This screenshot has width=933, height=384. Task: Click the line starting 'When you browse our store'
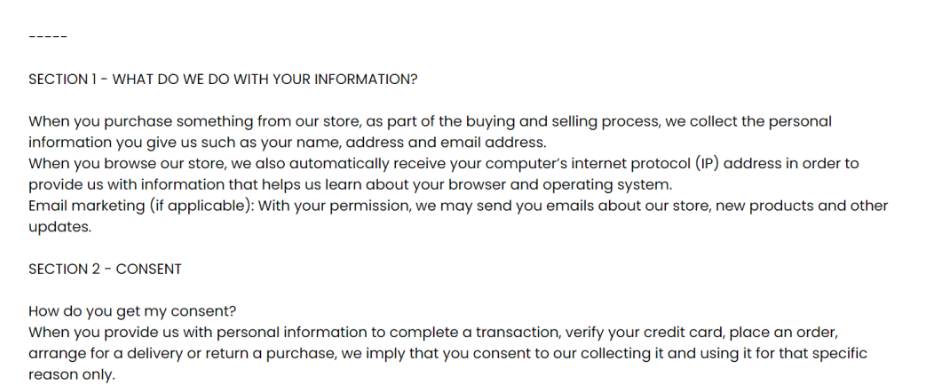[443, 163]
